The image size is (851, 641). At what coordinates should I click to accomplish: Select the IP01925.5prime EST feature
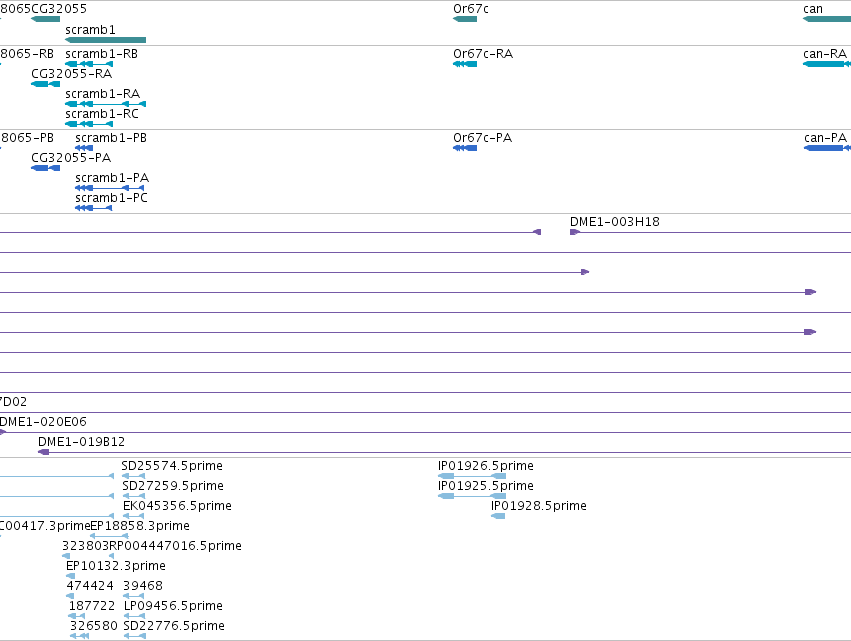coord(472,496)
